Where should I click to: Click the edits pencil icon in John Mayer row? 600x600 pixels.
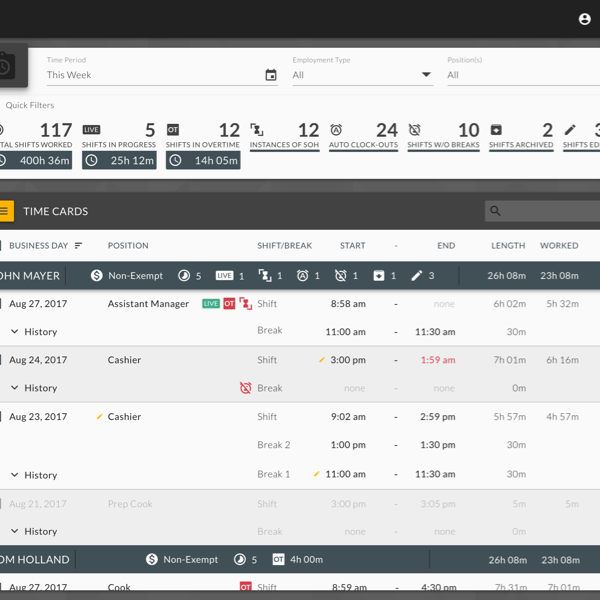[x=417, y=276]
